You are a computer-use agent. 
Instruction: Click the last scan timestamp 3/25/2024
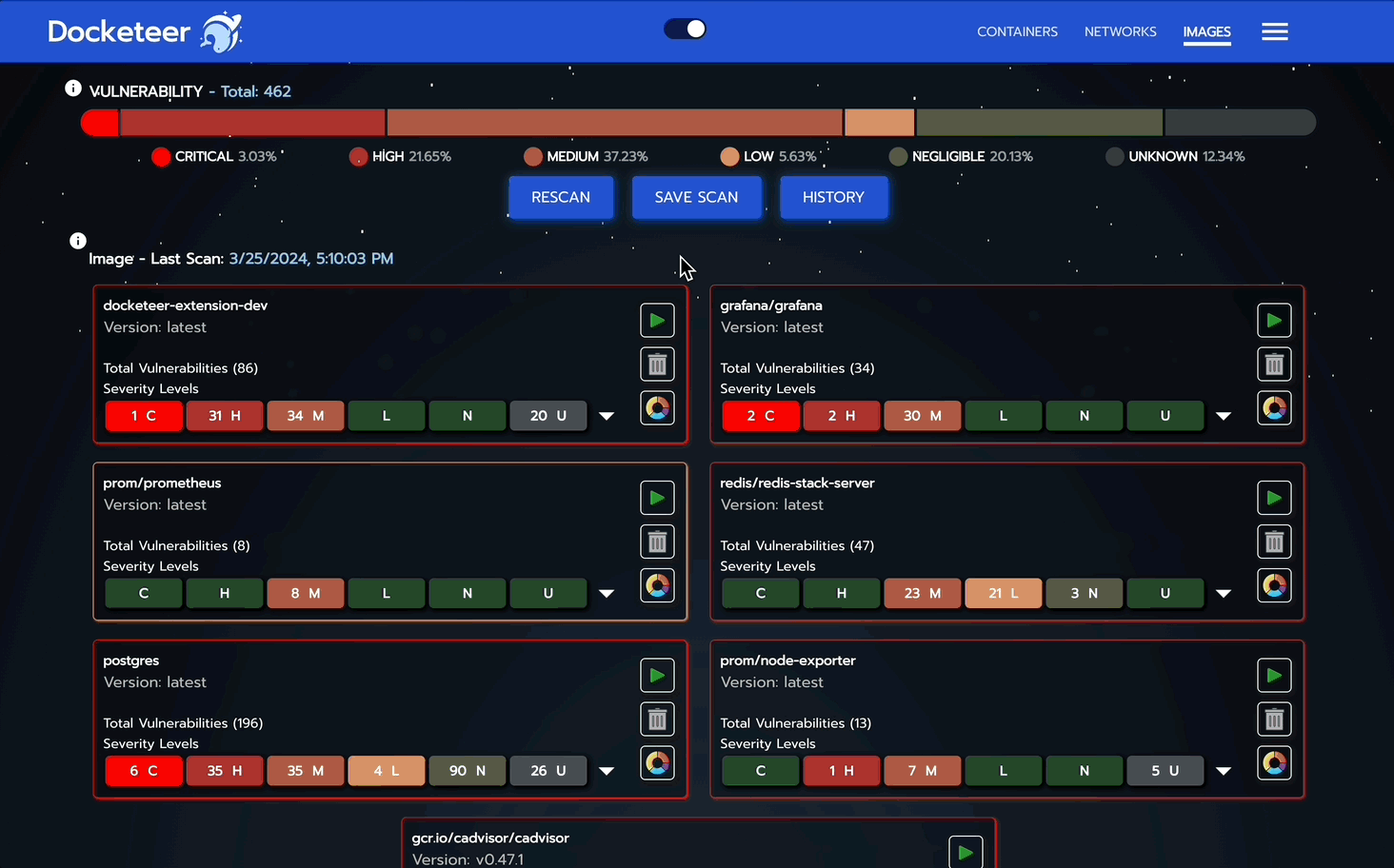(x=311, y=259)
